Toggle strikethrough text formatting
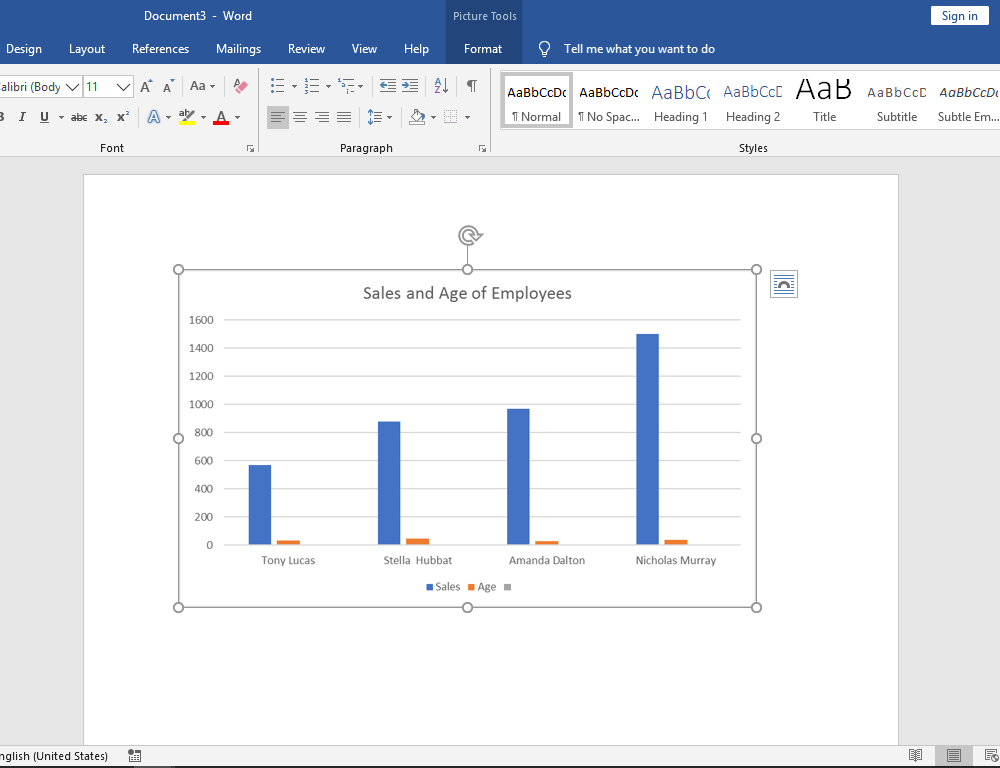This screenshot has height=768, width=1000. 79,117
